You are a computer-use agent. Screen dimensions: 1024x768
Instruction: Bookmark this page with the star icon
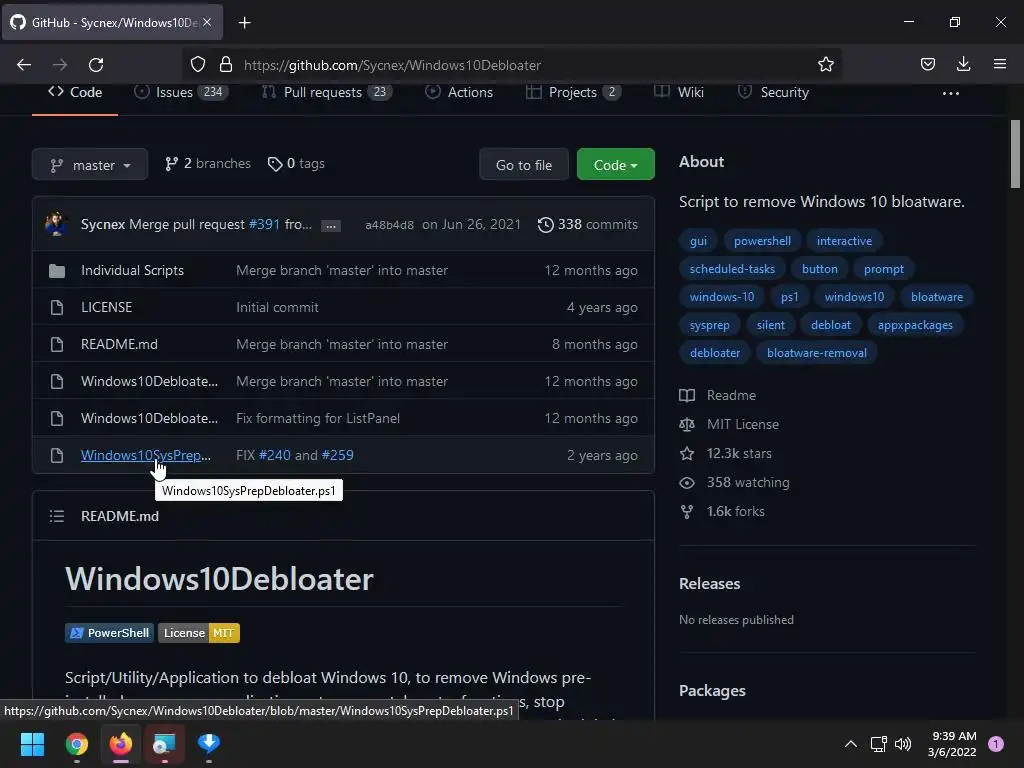825,64
